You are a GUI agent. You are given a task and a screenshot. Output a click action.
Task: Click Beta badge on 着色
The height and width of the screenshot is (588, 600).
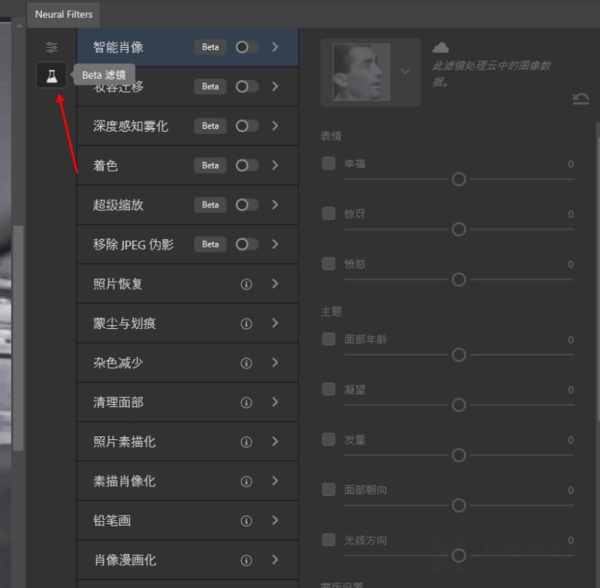(210, 165)
